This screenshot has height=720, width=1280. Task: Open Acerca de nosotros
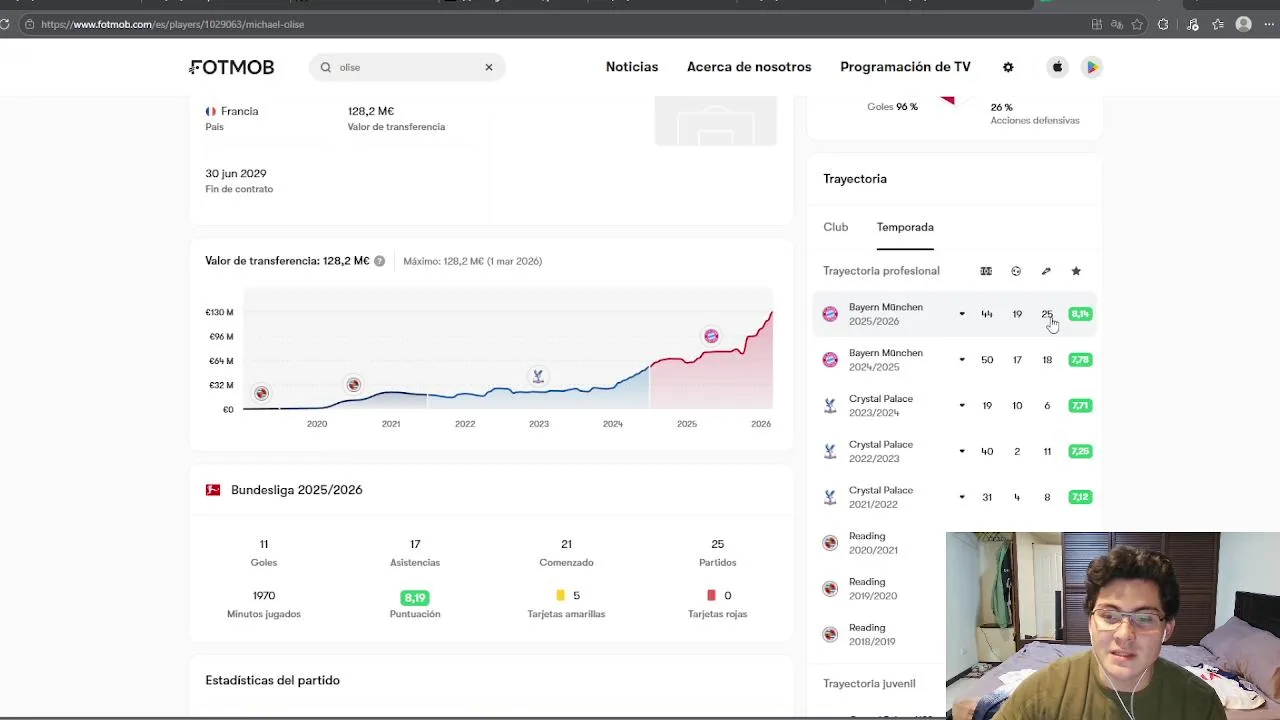tap(749, 67)
